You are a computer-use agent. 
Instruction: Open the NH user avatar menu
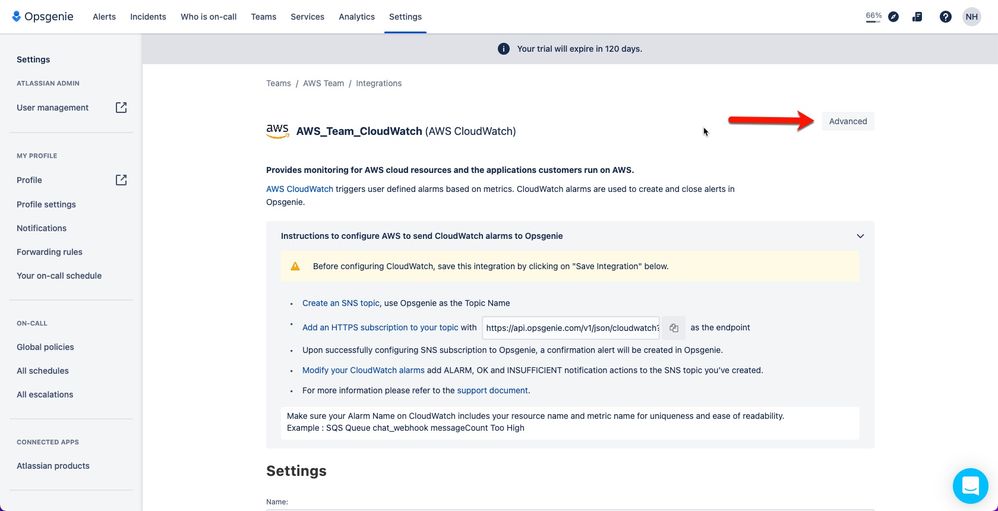972,17
